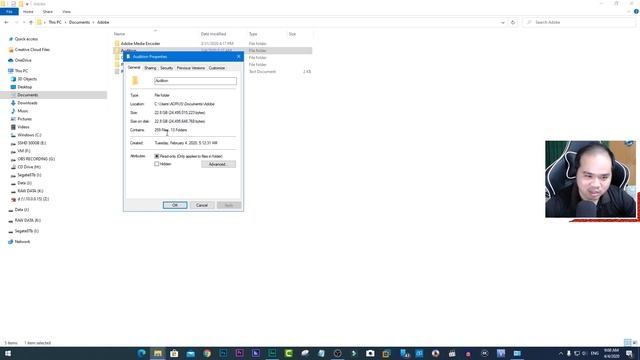
Task: Open the notification center icon
Action: point(629,353)
